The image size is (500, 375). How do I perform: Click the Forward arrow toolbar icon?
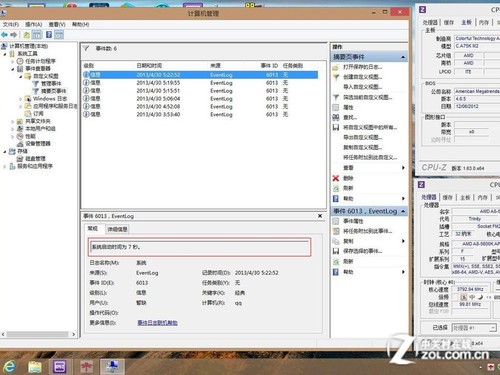[14, 35]
